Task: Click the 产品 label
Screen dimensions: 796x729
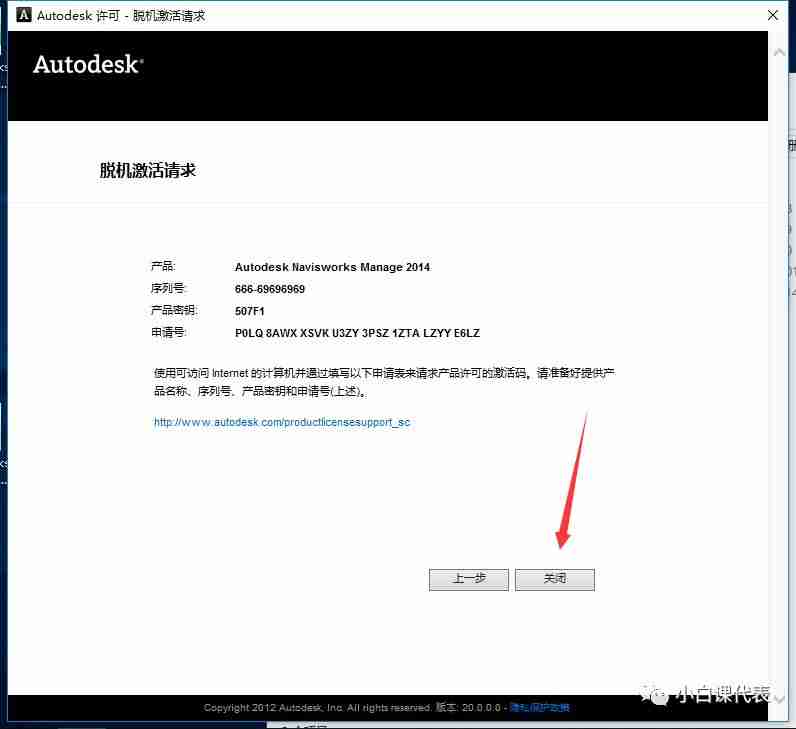Action: point(163,267)
